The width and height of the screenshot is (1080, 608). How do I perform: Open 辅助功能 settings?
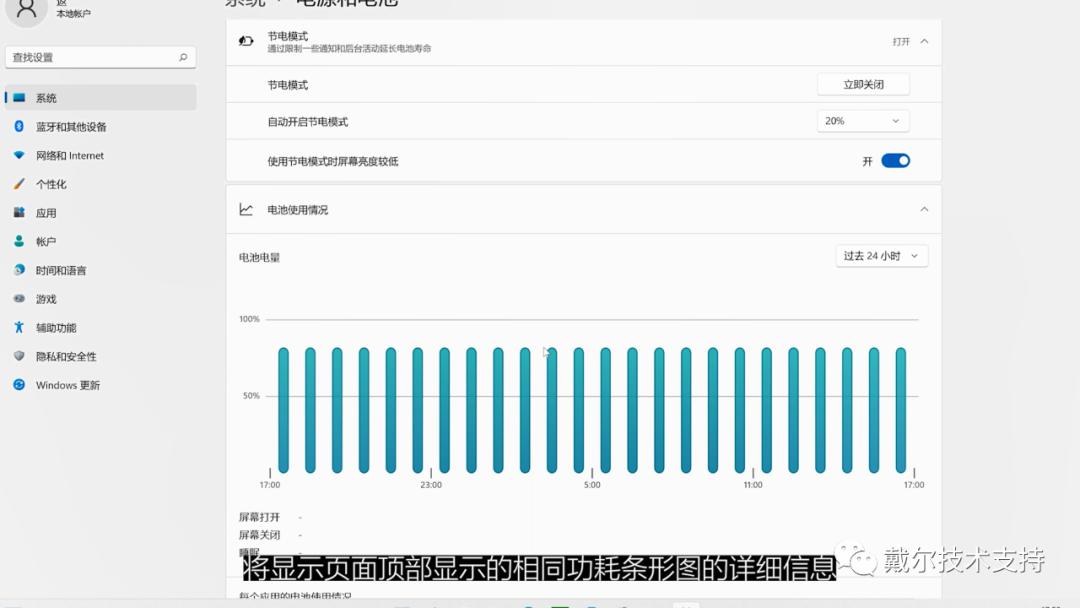click(x=62, y=327)
